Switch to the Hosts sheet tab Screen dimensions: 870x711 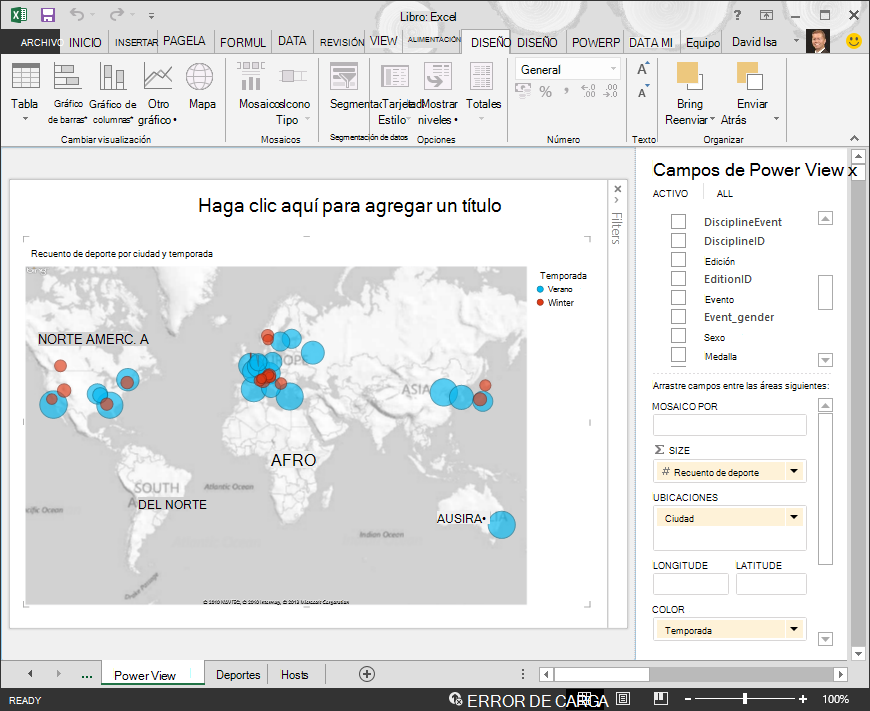(295, 674)
